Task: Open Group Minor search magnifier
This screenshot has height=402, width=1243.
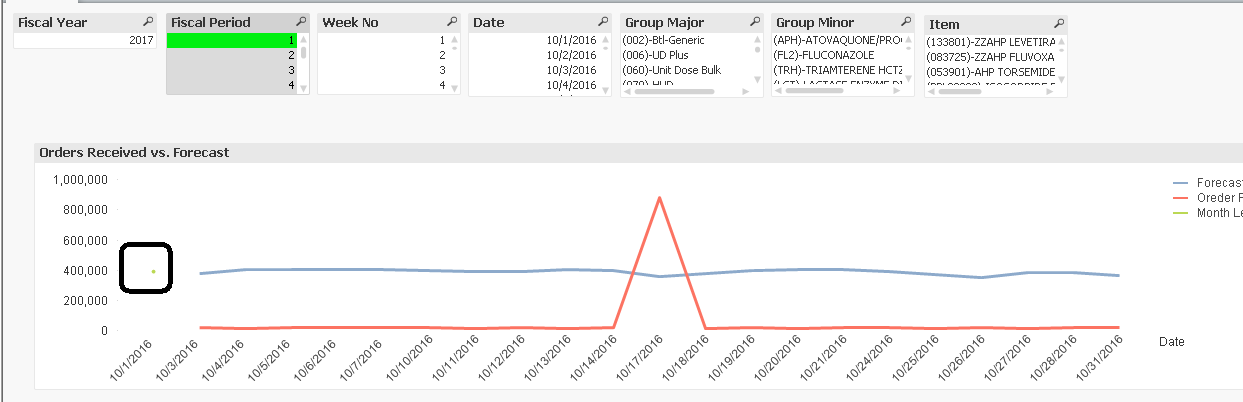Action: 905,22
